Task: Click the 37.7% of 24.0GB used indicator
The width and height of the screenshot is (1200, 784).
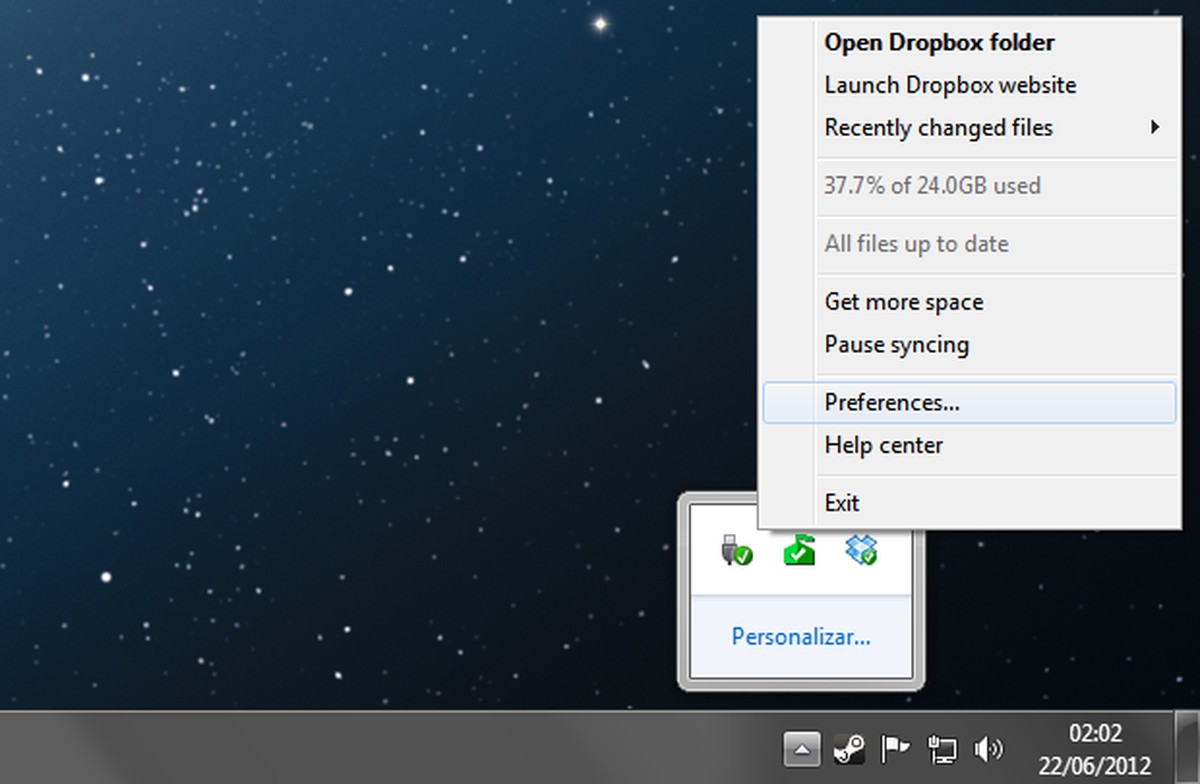Action: pyautogui.click(x=932, y=186)
